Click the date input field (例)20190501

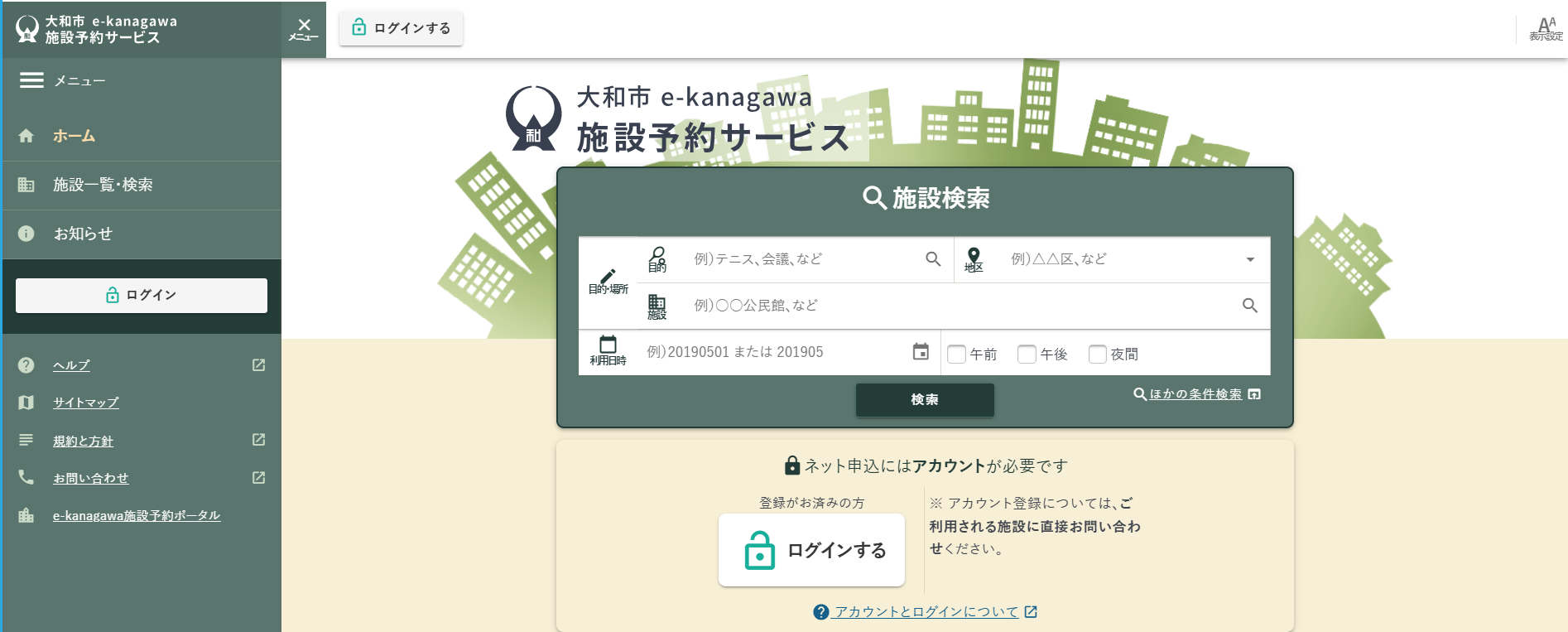tap(774, 352)
